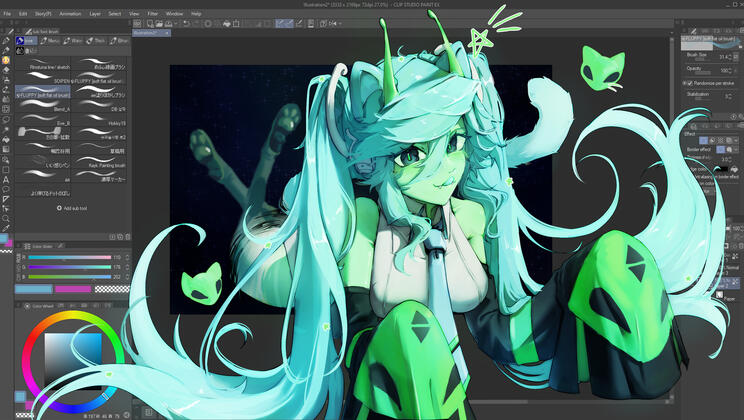Open the Edit menu

pyautogui.click(x=23, y=14)
